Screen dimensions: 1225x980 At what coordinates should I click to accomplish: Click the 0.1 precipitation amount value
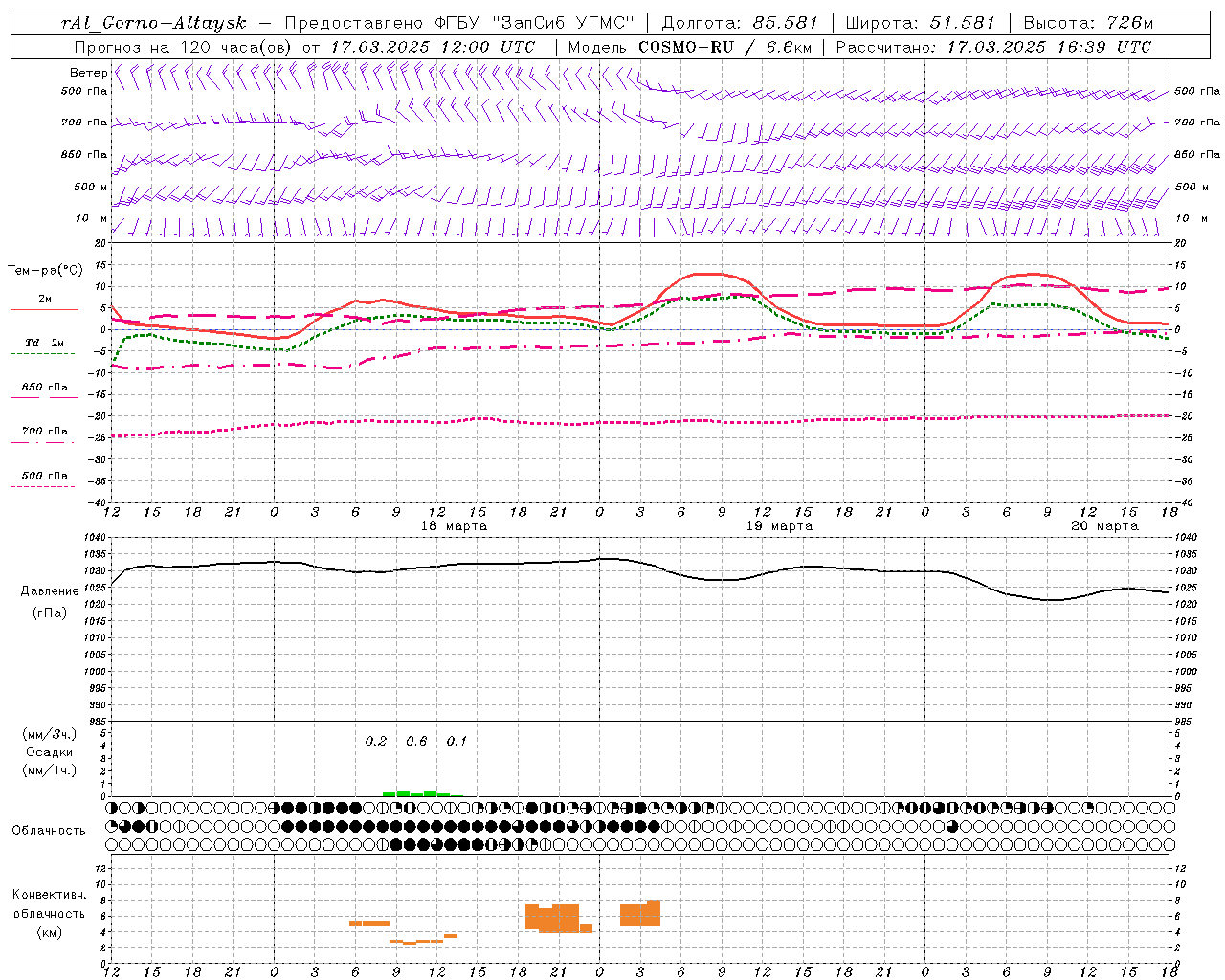click(457, 741)
